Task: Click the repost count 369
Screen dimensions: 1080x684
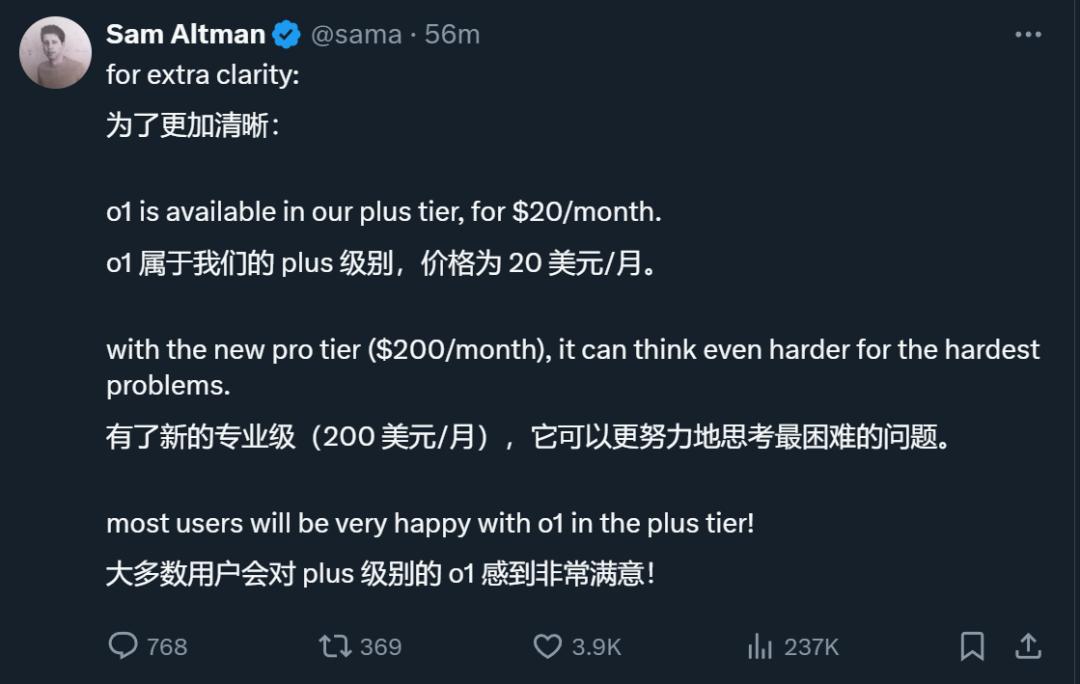Action: coord(383,646)
